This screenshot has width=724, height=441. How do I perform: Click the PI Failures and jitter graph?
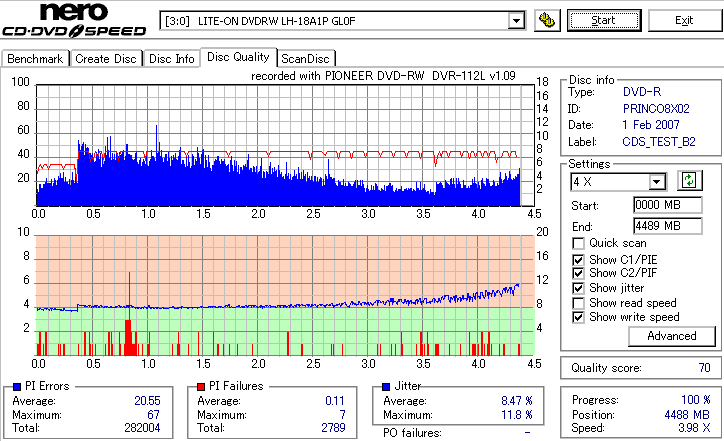285,296
